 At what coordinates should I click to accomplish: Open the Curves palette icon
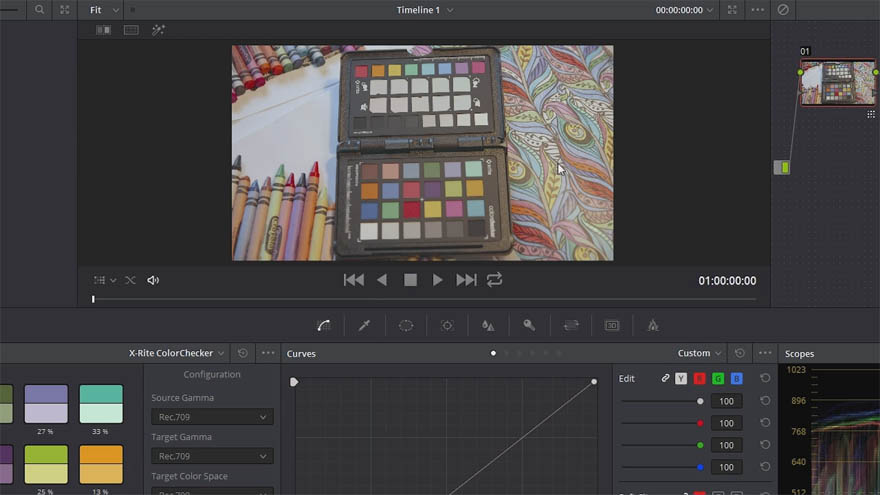click(324, 326)
